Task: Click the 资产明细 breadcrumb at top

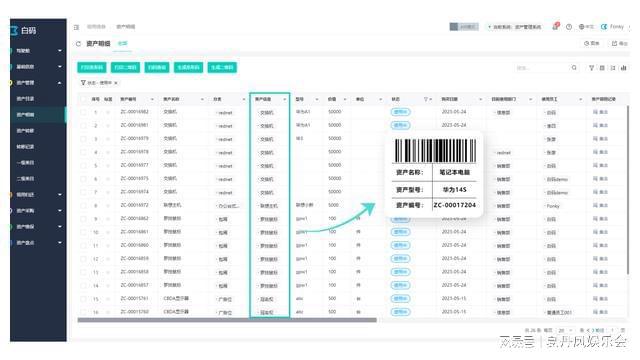Action: (x=126, y=27)
